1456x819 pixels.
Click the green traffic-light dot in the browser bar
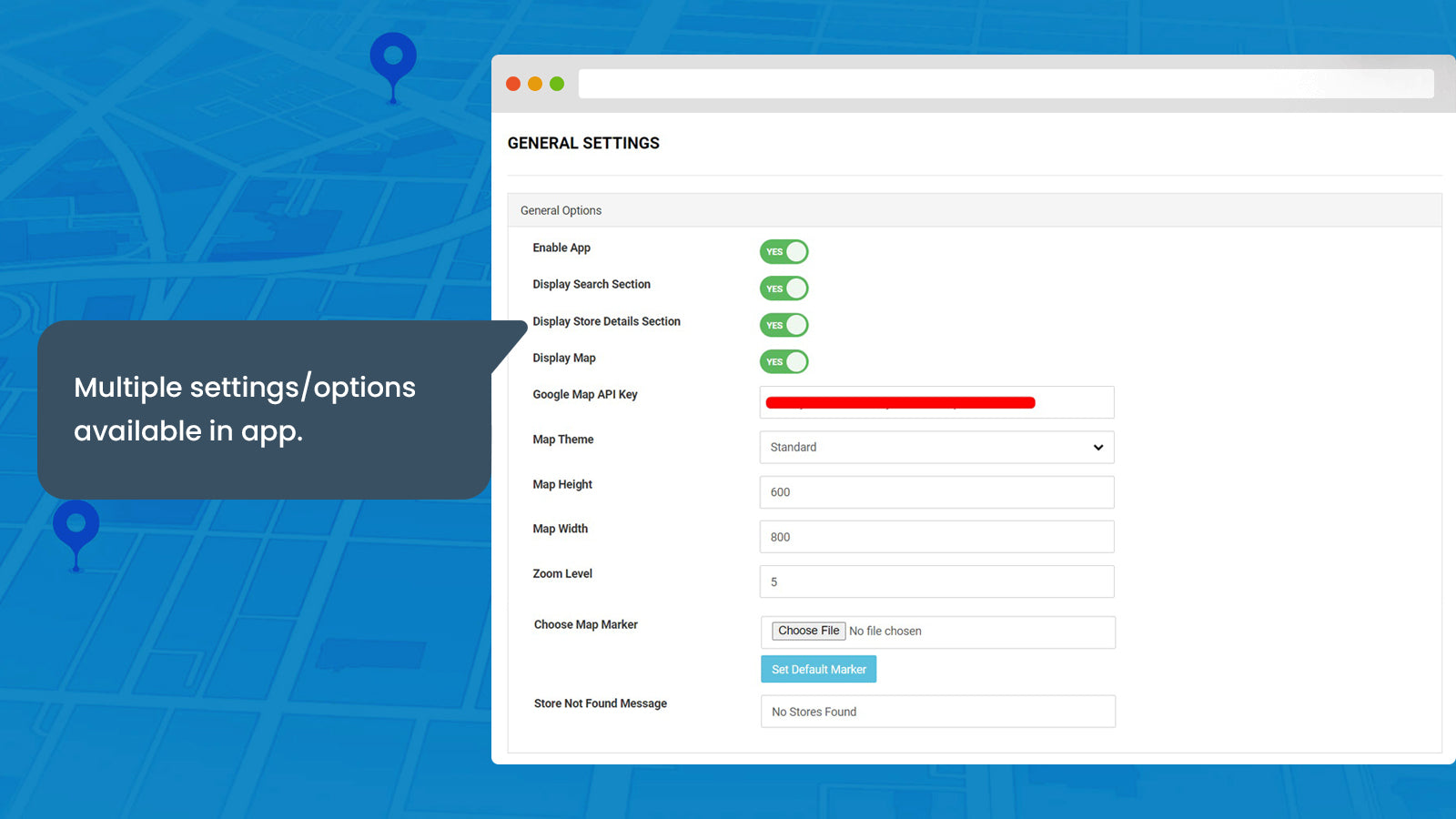556,83
